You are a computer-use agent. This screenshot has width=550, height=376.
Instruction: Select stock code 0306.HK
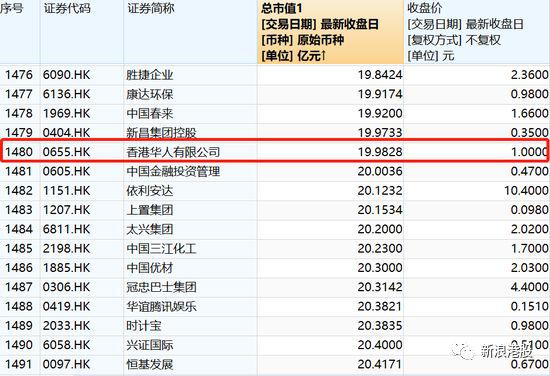[67, 287]
